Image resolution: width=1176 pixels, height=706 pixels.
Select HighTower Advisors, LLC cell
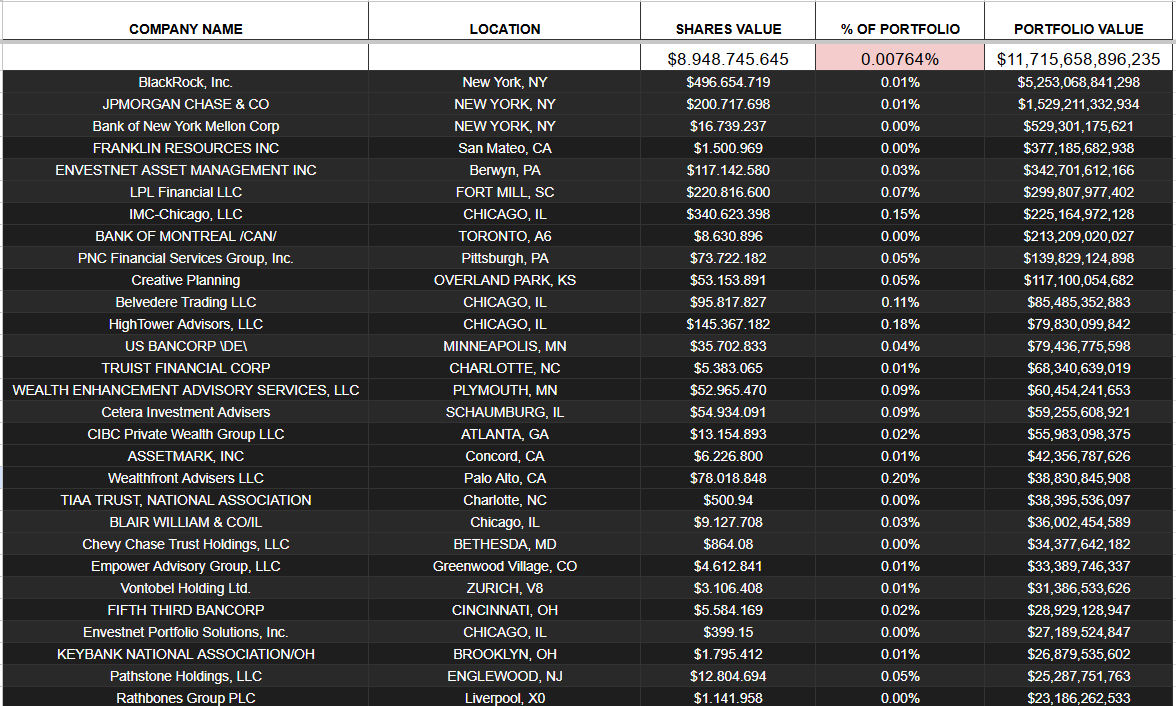click(x=185, y=324)
